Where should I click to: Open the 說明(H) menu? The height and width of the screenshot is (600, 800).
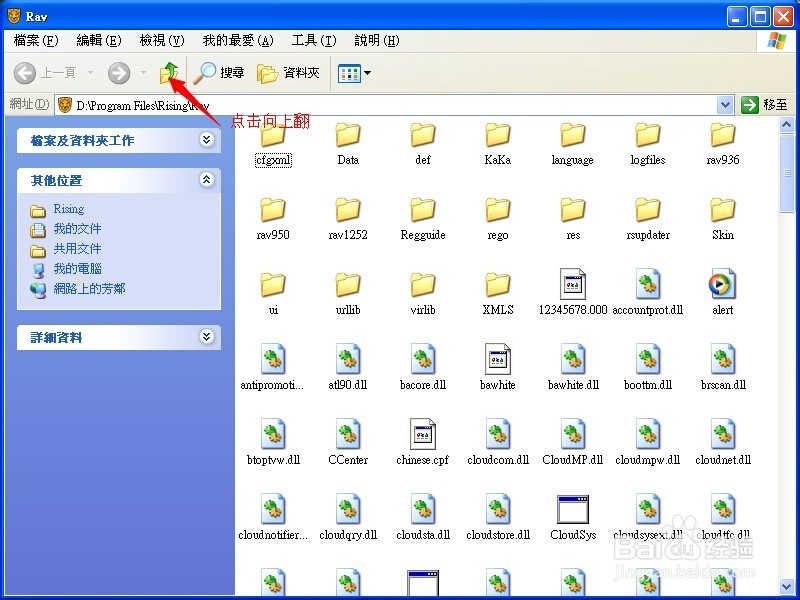click(x=377, y=40)
